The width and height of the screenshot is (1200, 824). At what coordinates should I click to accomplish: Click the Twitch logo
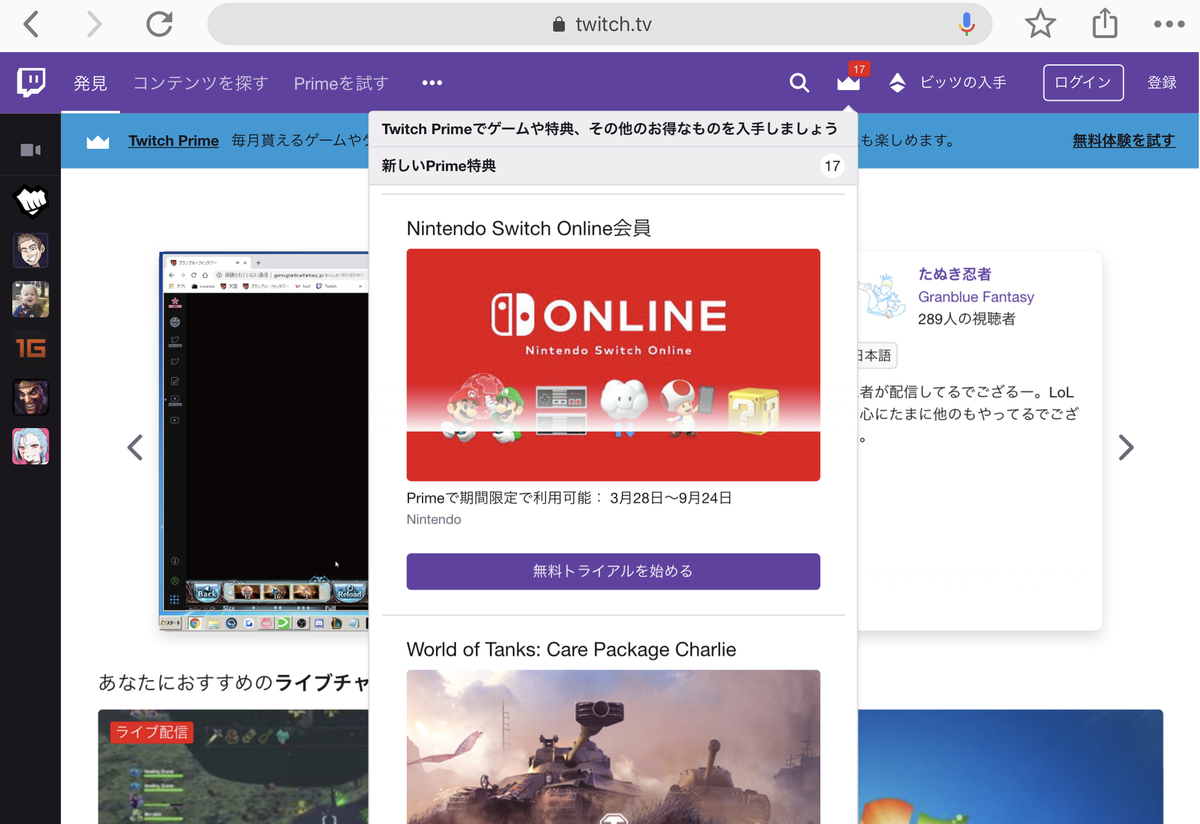coord(31,83)
